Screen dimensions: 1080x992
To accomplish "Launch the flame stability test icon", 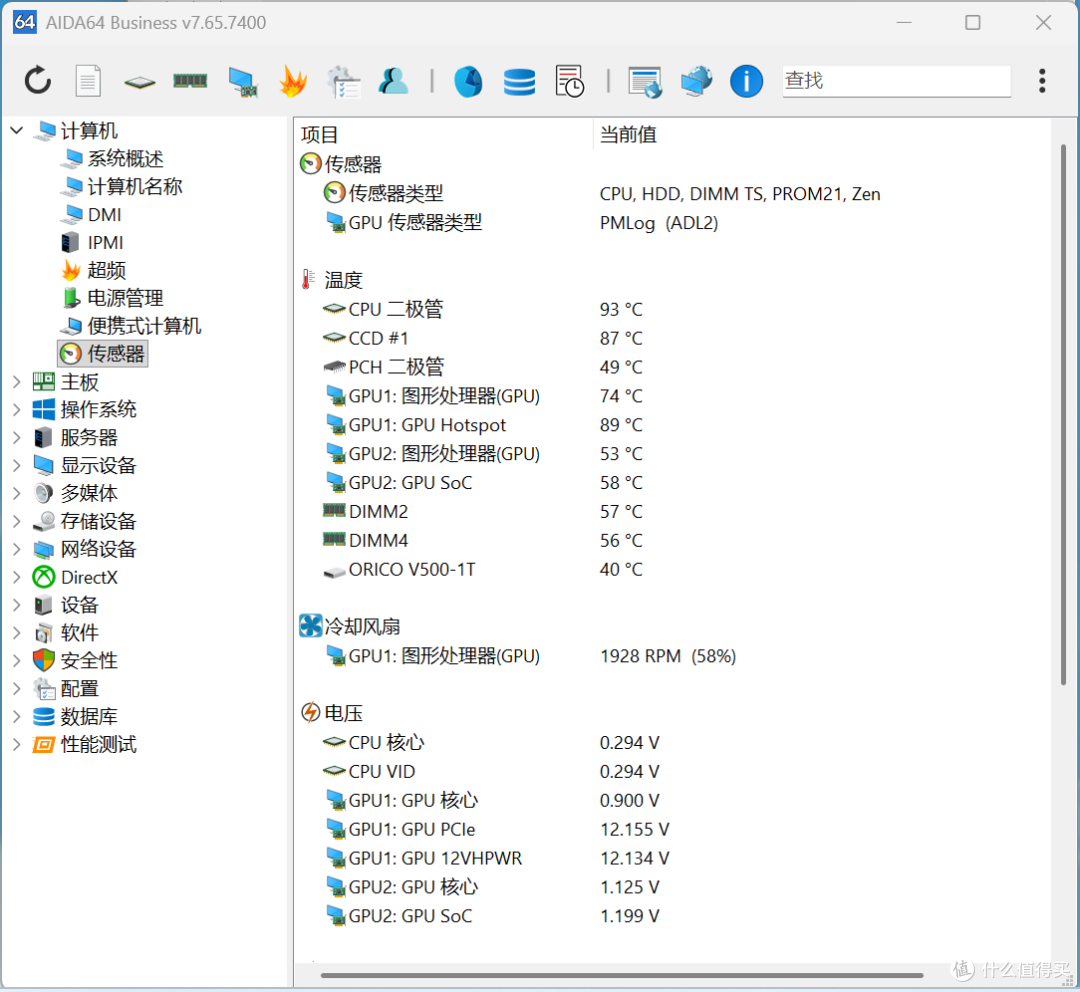I will point(293,81).
